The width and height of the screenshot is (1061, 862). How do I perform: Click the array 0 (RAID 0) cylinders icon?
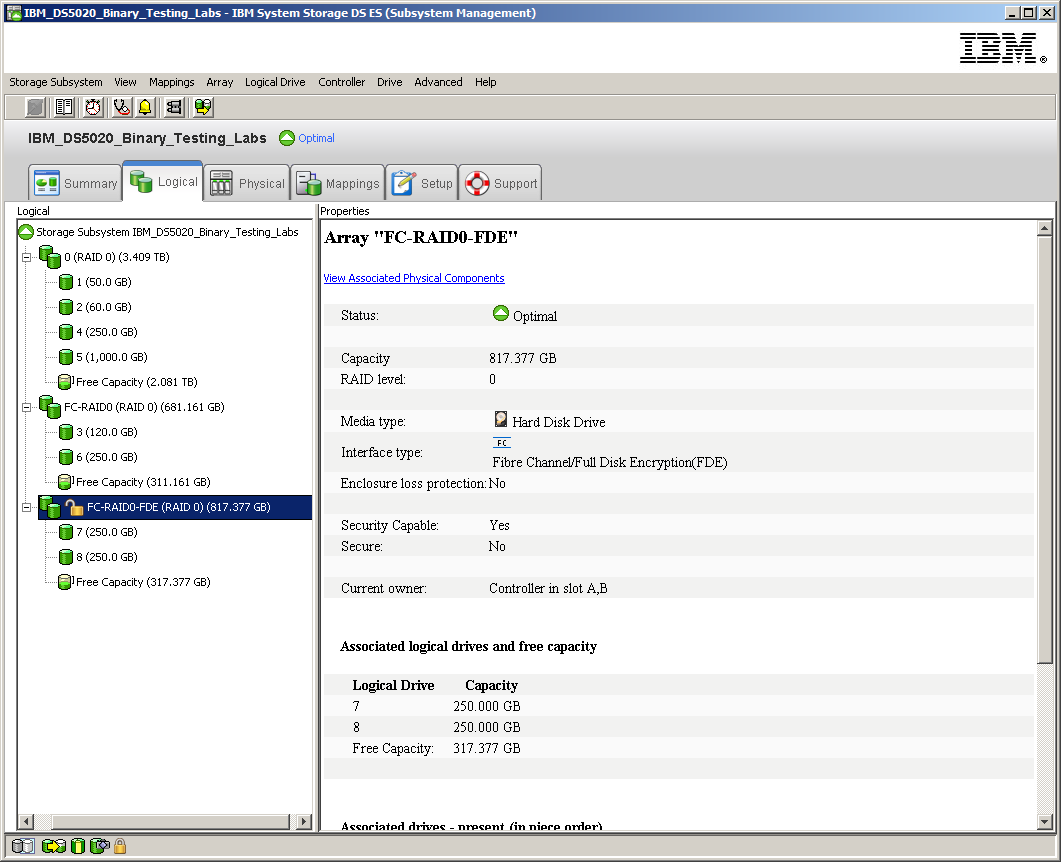[50, 257]
